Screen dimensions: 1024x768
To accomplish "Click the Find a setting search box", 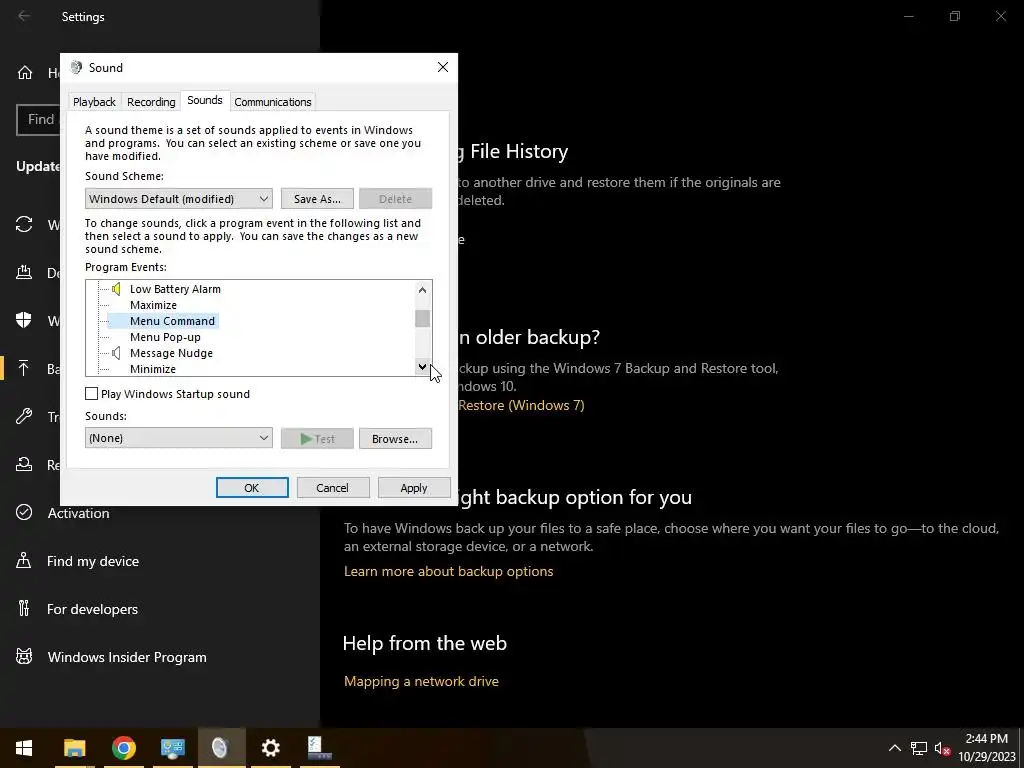I will click(38, 120).
